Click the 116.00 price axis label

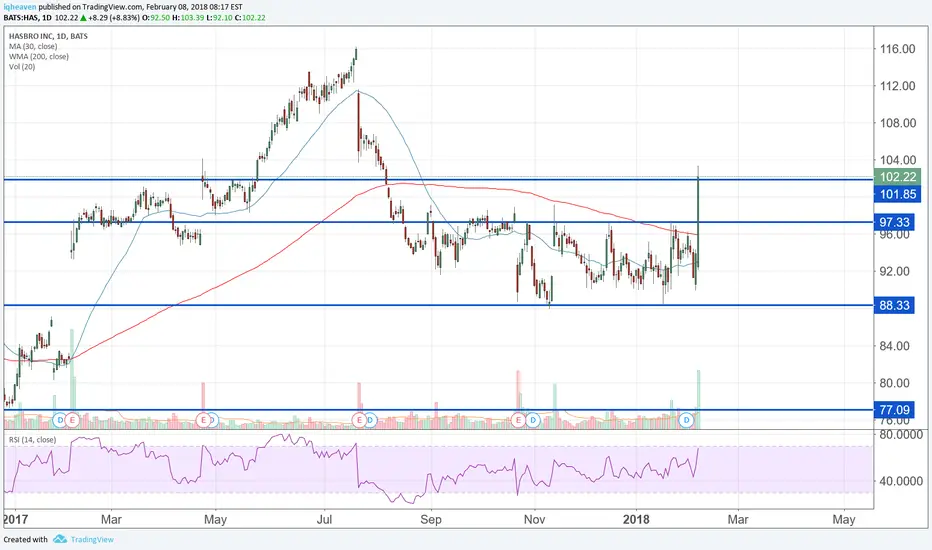[898, 49]
